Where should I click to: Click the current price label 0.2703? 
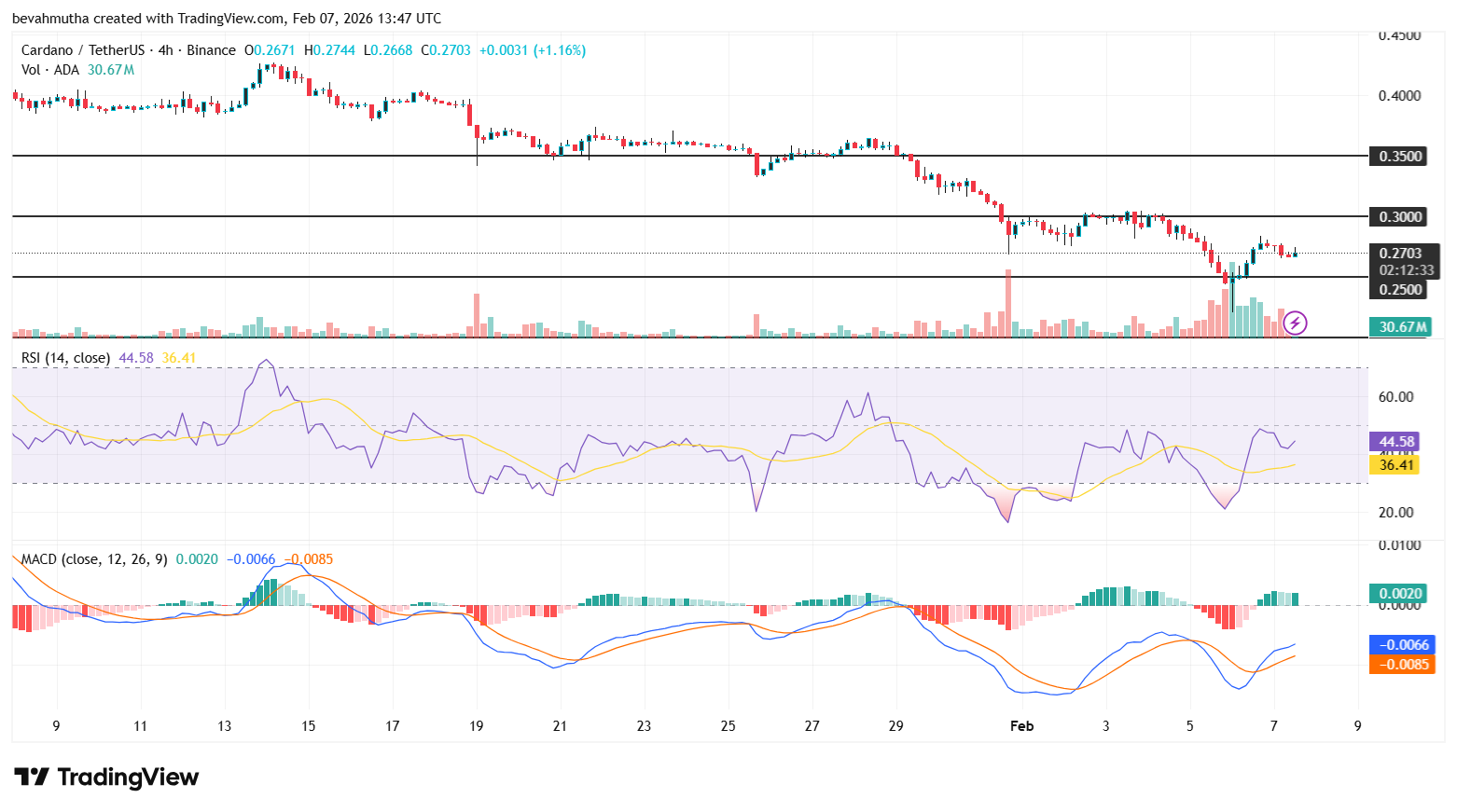point(1399,253)
